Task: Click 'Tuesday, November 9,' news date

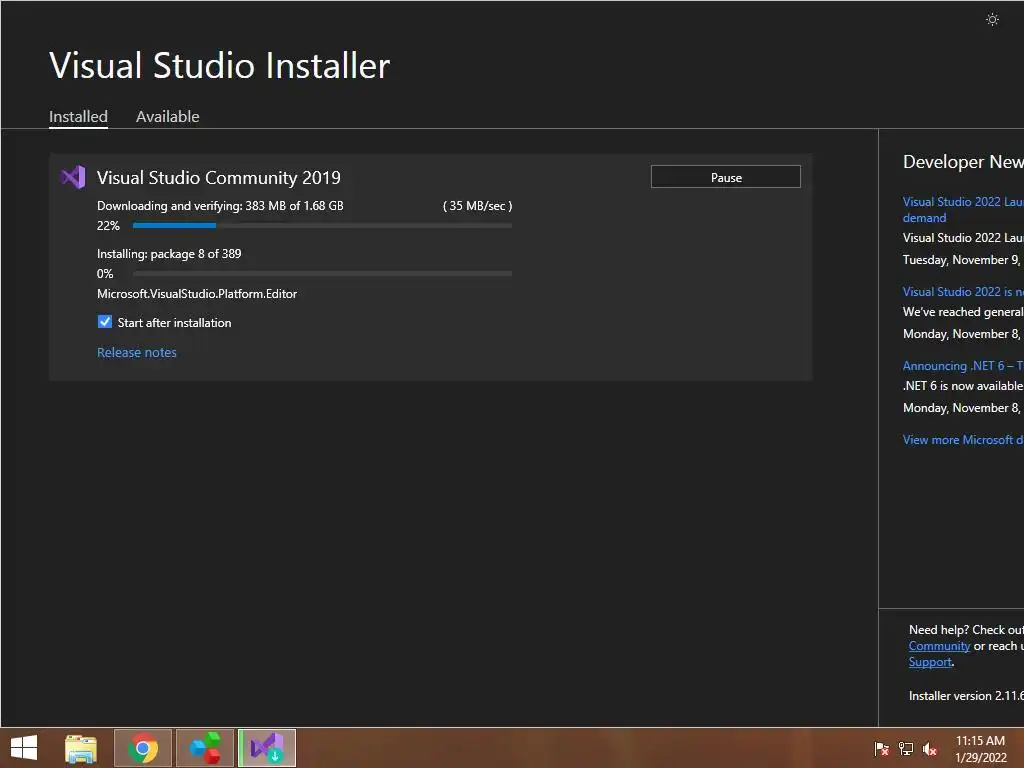Action: coord(961,260)
